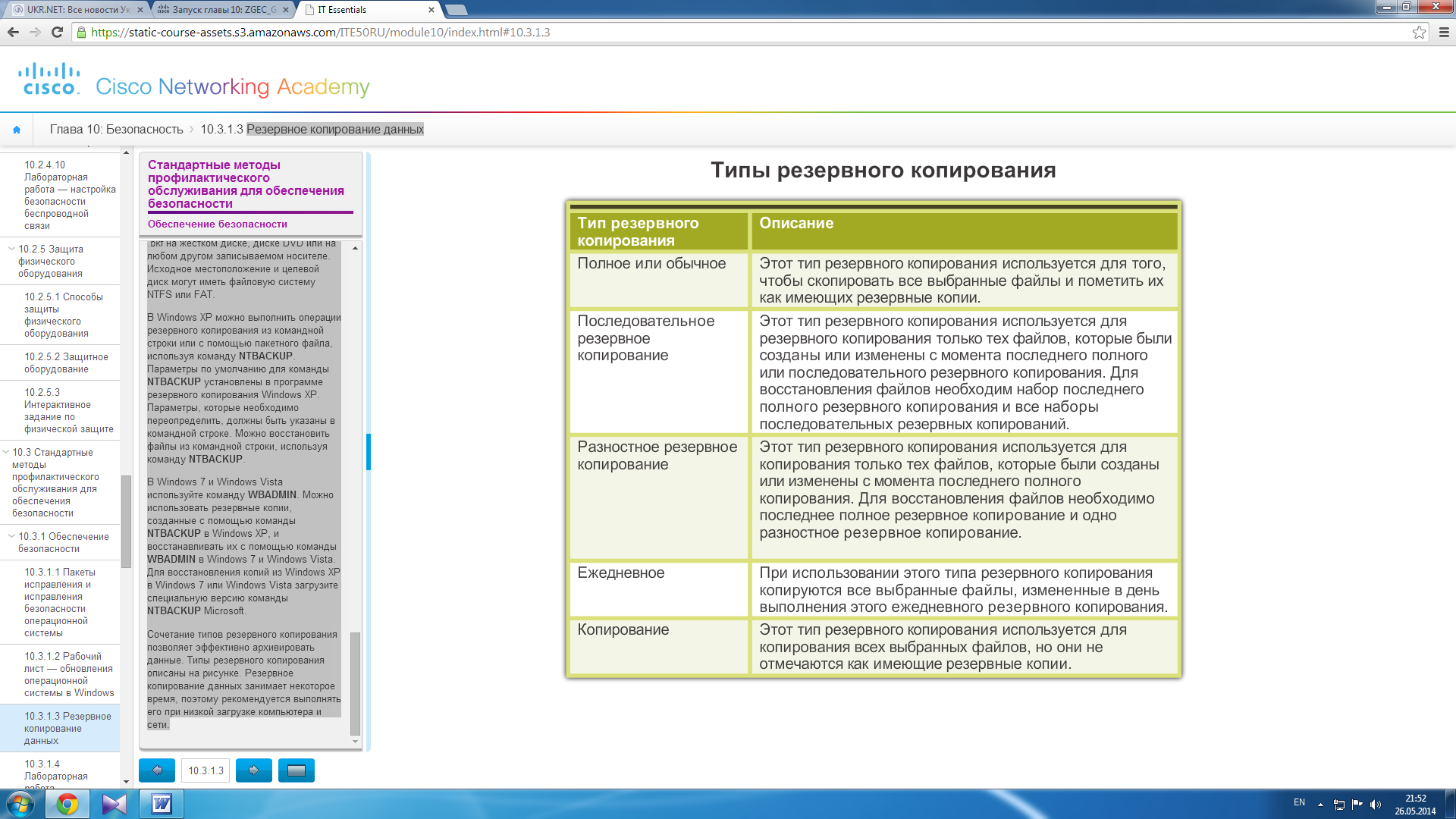
Task: Collapse the 10.2.5 Защита физического оборудования section
Action: 11,249
